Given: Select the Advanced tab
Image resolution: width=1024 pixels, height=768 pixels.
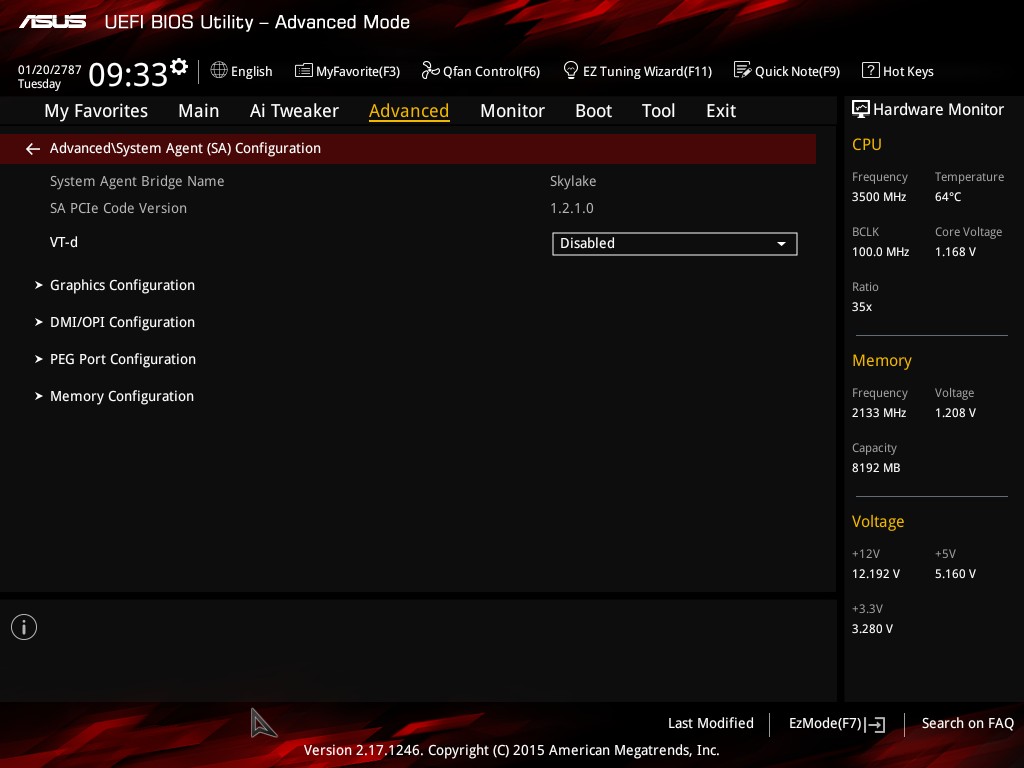Looking at the screenshot, I should 409,111.
